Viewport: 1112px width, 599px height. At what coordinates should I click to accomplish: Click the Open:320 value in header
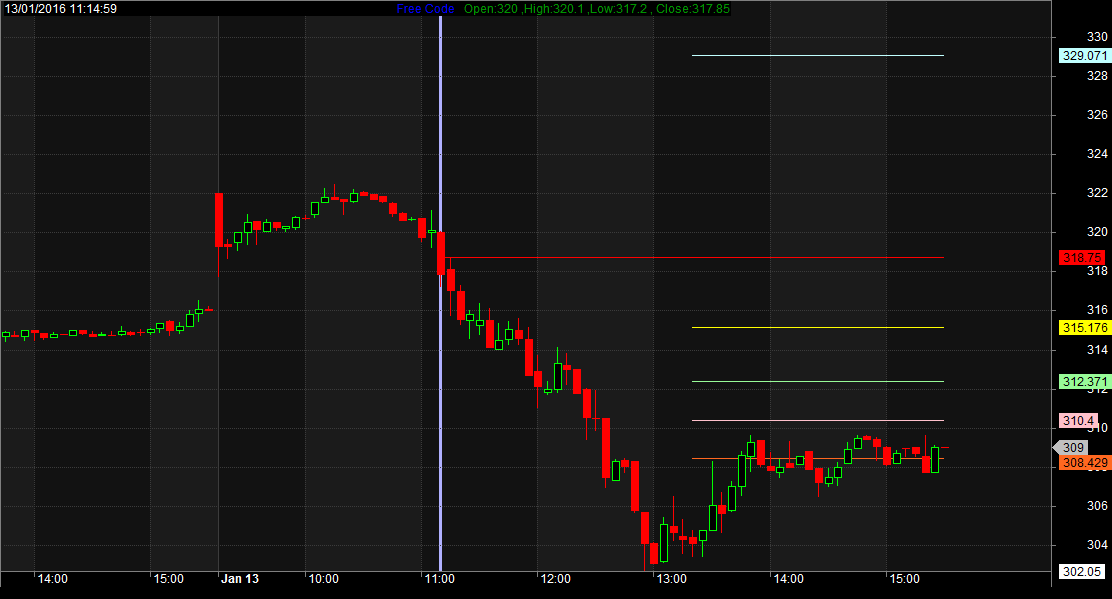[x=492, y=9]
